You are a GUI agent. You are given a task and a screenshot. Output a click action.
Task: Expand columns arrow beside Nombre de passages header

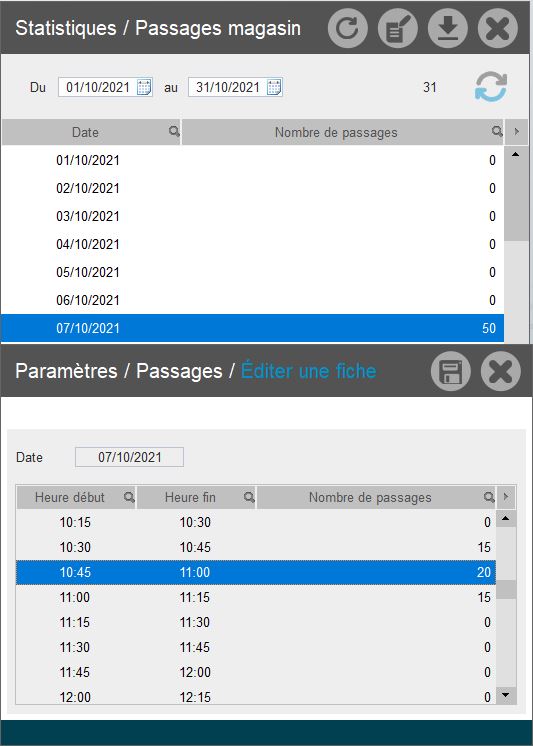pyautogui.click(x=517, y=132)
